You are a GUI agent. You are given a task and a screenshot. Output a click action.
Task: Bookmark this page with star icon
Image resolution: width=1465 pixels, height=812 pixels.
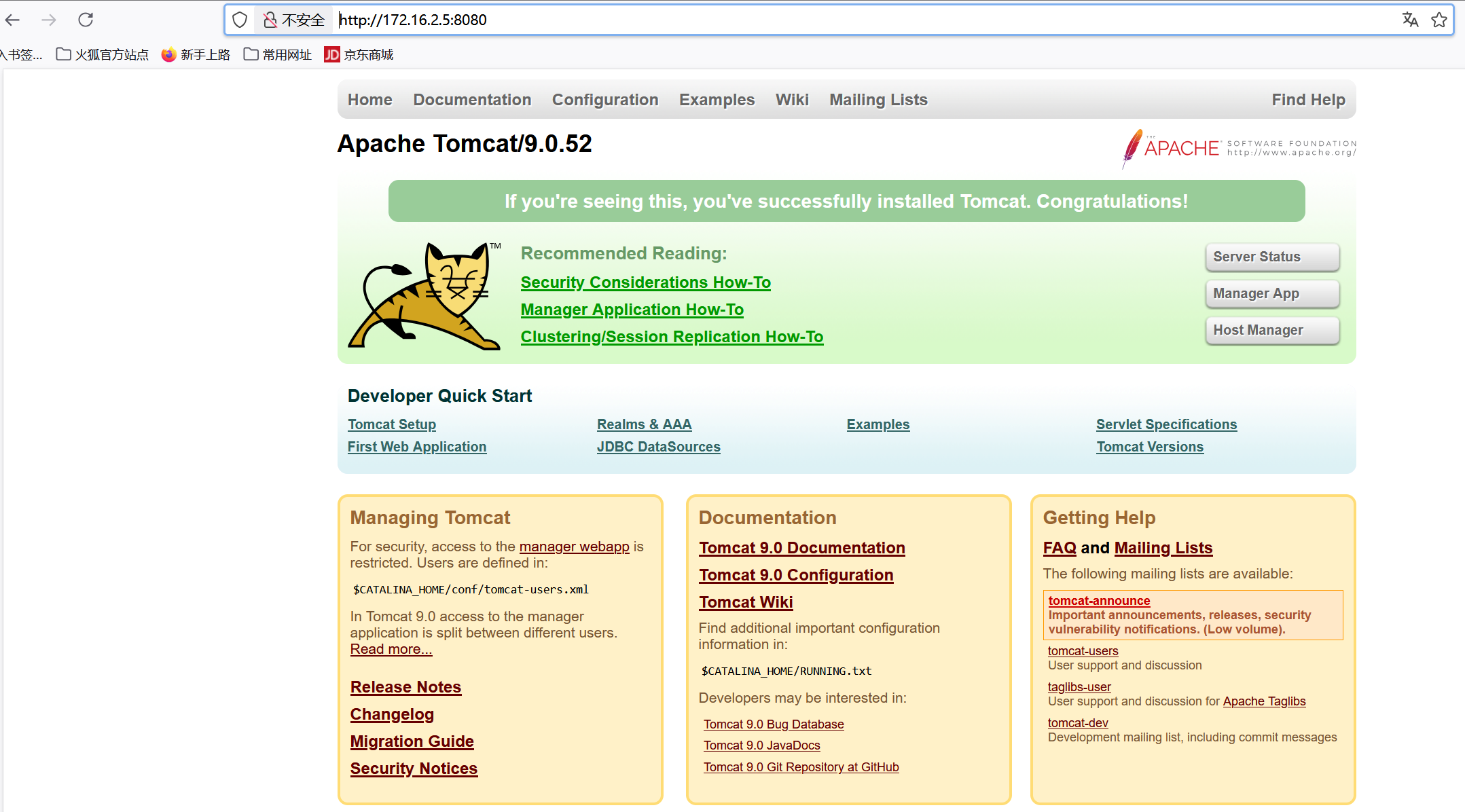pos(1439,20)
